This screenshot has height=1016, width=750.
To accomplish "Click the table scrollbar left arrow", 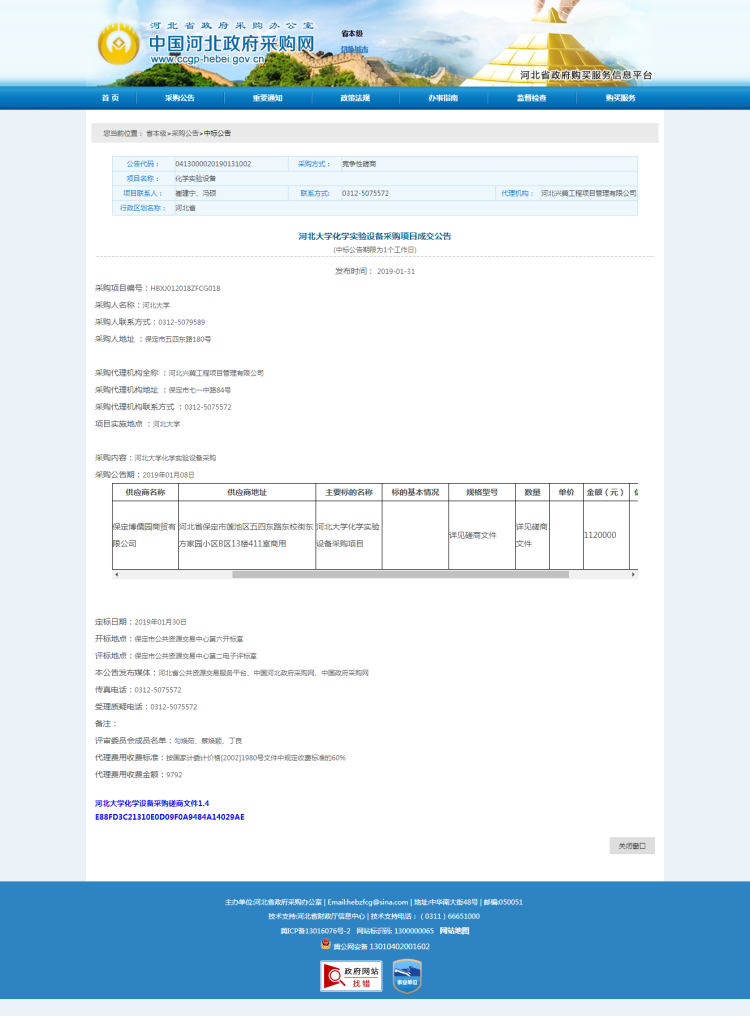I will (x=117, y=575).
